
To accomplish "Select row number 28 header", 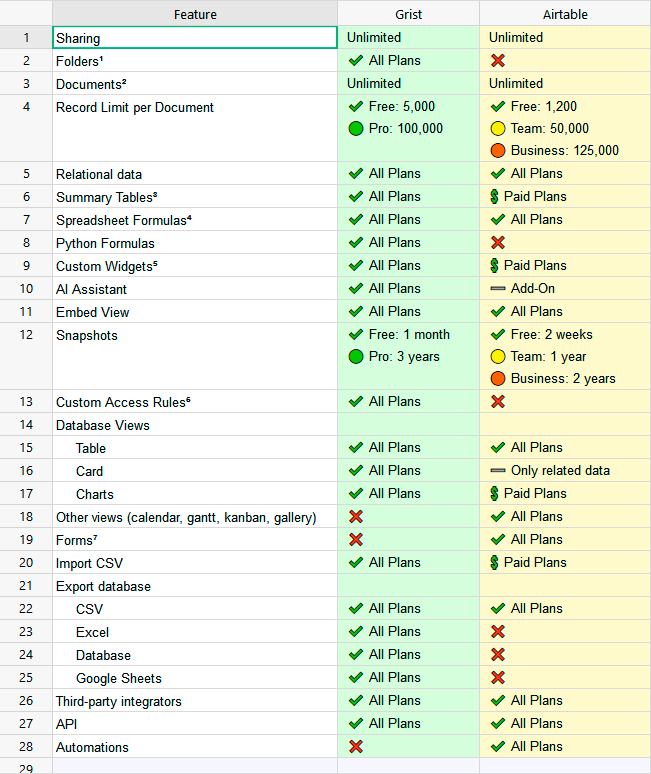I will pos(26,747).
